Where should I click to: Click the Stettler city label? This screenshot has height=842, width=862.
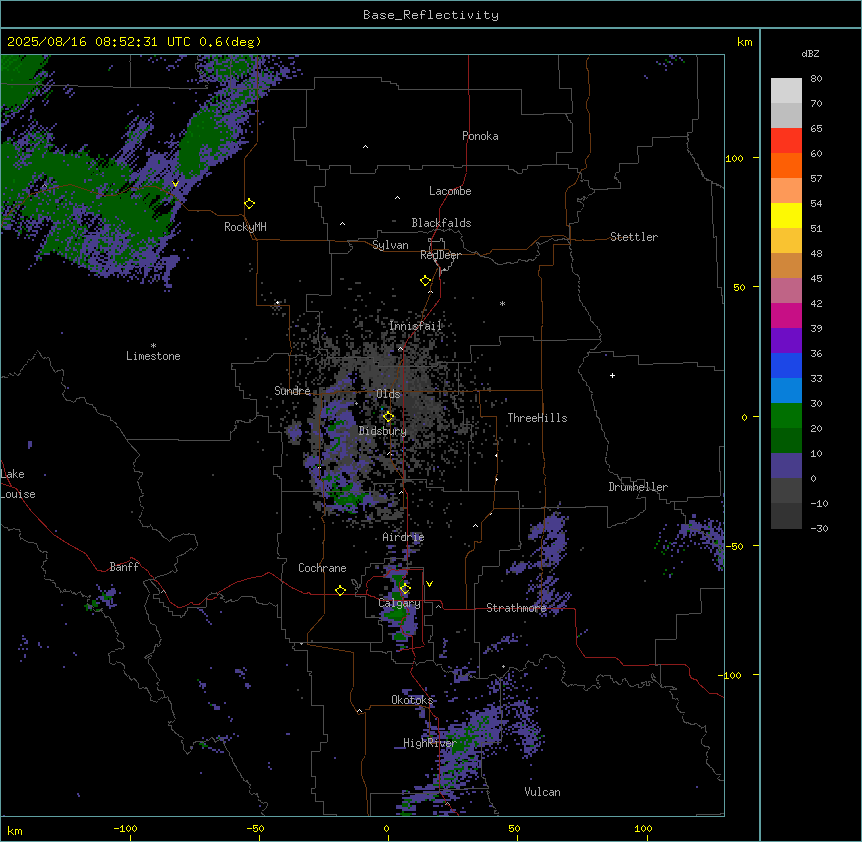pos(634,237)
